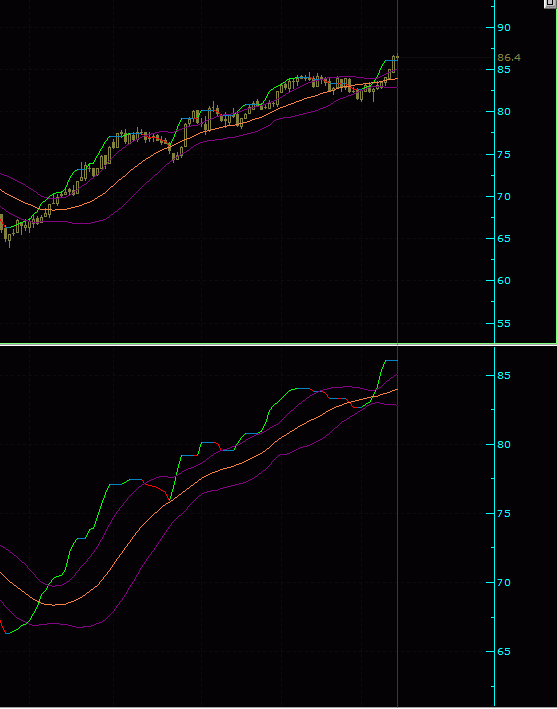Click the red dip near 76 in lower panel
This screenshot has width=557, height=709.
pos(169,499)
